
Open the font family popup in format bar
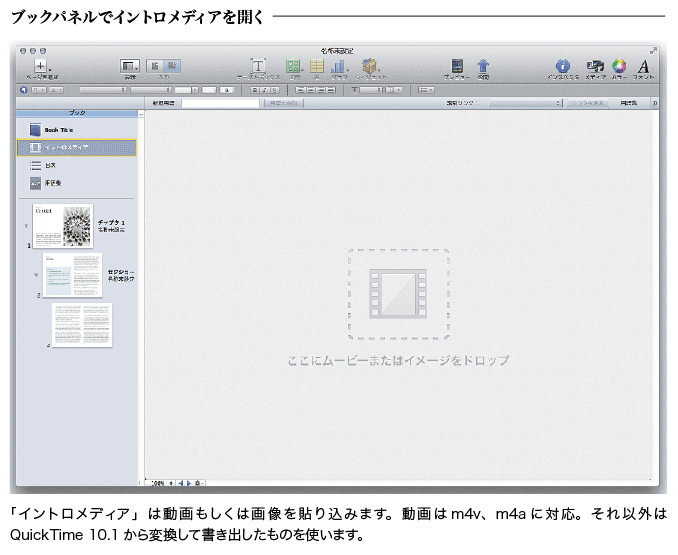pos(103,90)
